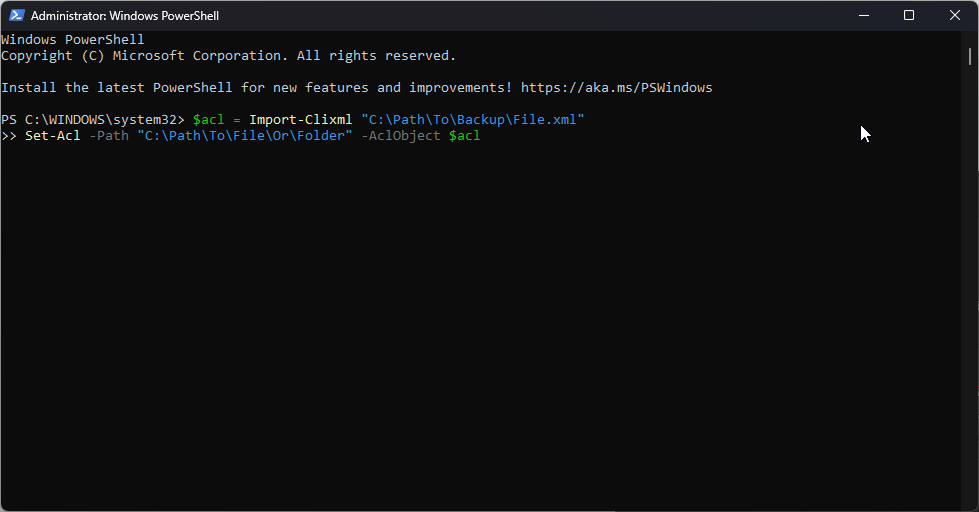
Task: Click the PowerShell icon in the title bar
Action: tap(15, 16)
